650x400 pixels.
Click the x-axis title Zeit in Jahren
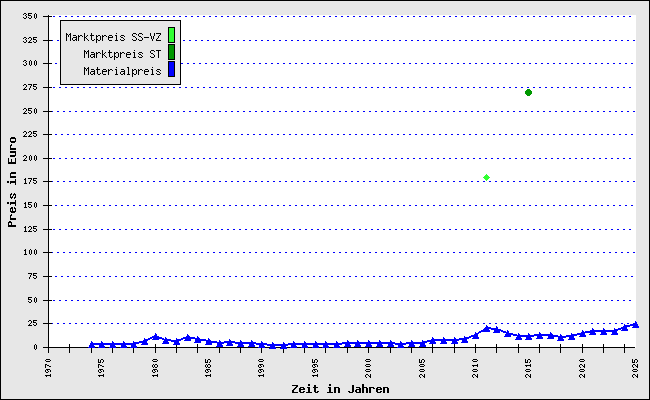tap(340, 389)
